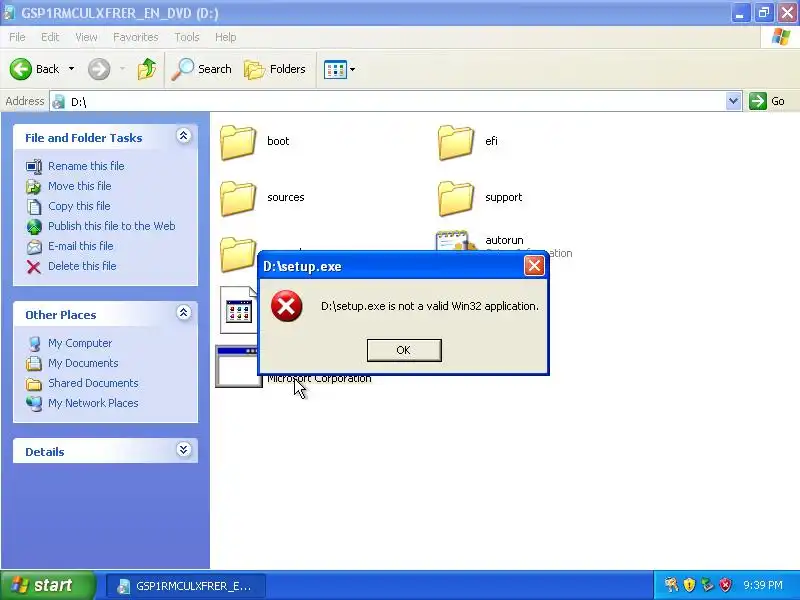The width and height of the screenshot is (800, 600).
Task: Expand the Details panel
Action: [x=184, y=449]
